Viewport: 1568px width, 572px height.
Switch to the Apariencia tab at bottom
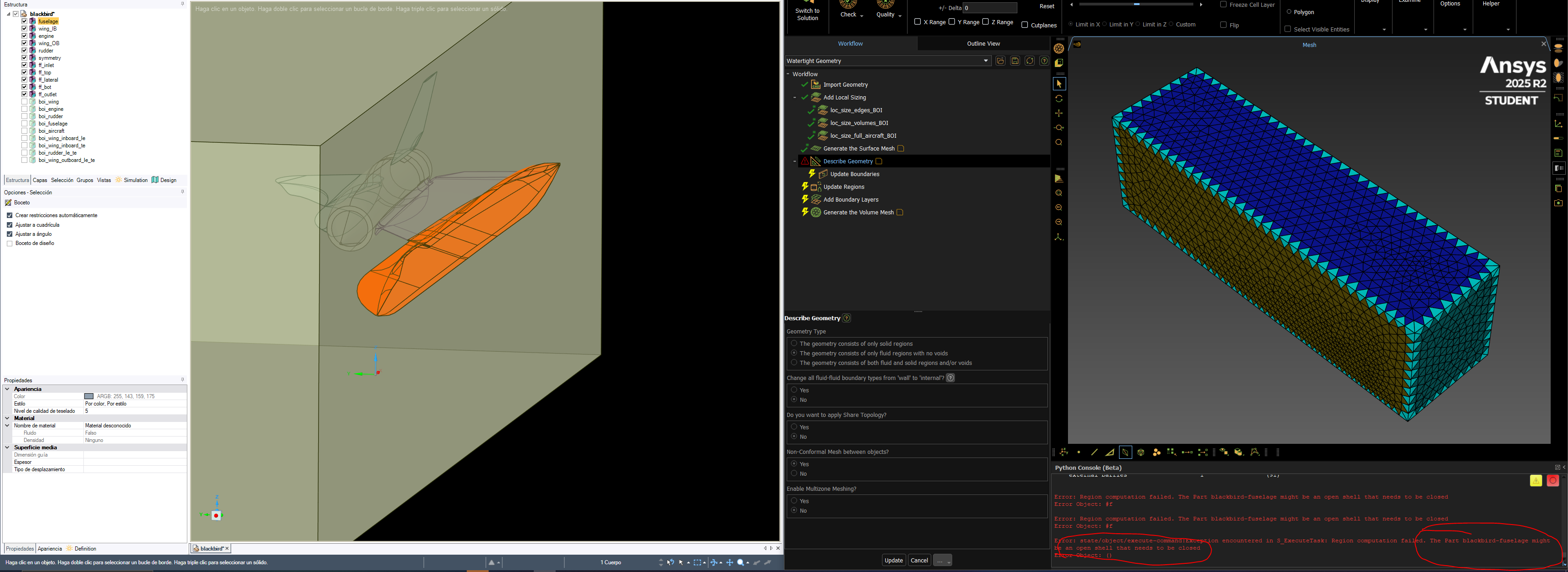click(x=49, y=549)
